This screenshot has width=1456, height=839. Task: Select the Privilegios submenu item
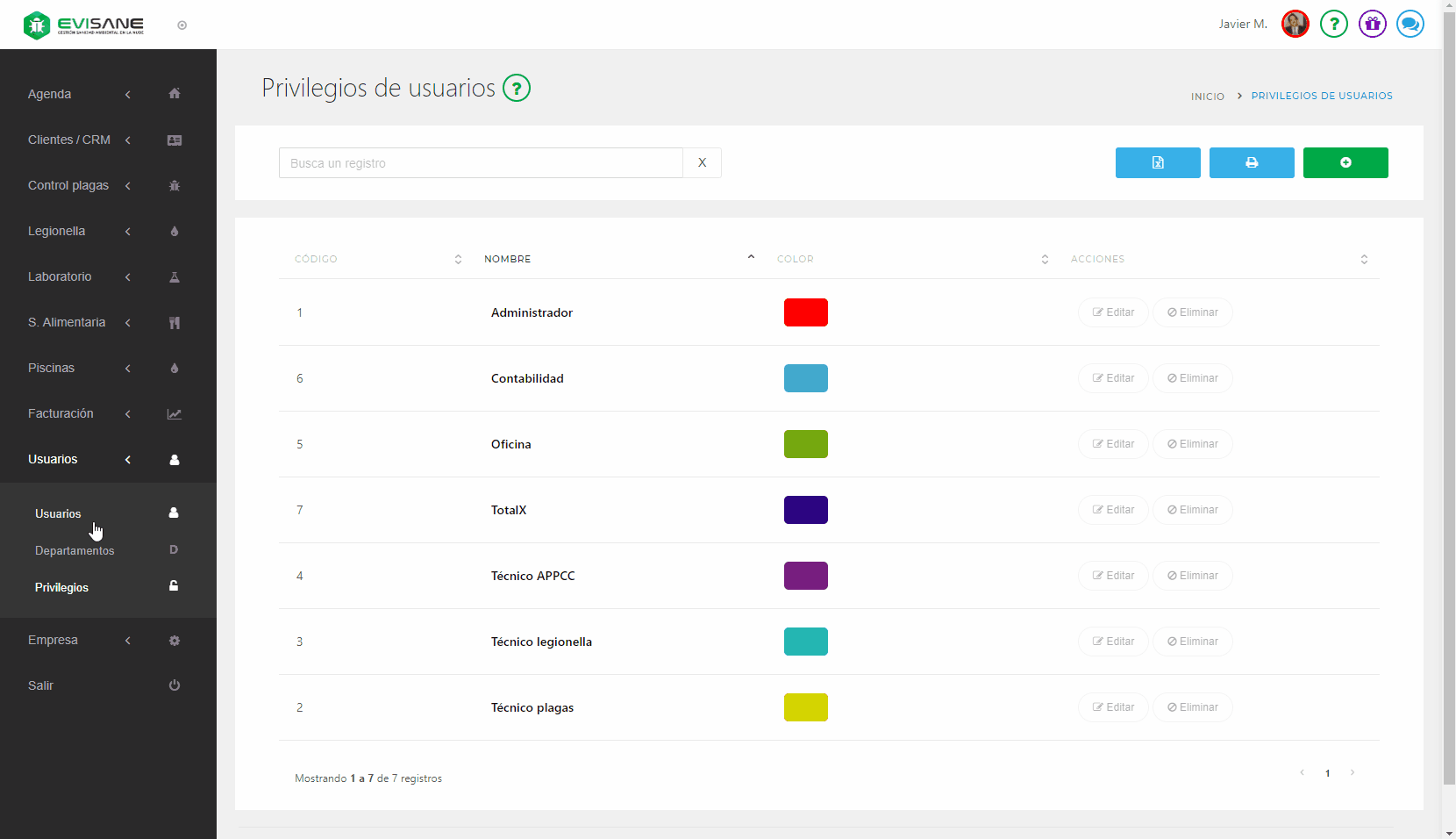[61, 587]
